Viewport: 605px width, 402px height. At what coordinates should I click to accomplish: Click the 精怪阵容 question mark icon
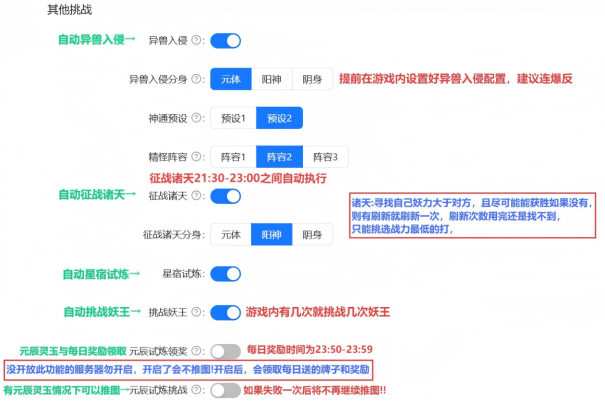pos(196,157)
